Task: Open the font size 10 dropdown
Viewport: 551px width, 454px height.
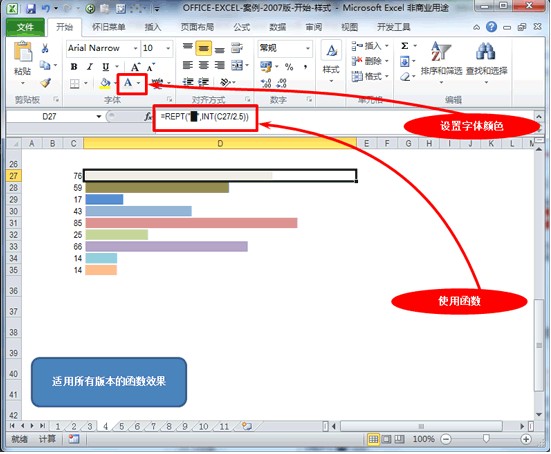Action: (168, 48)
